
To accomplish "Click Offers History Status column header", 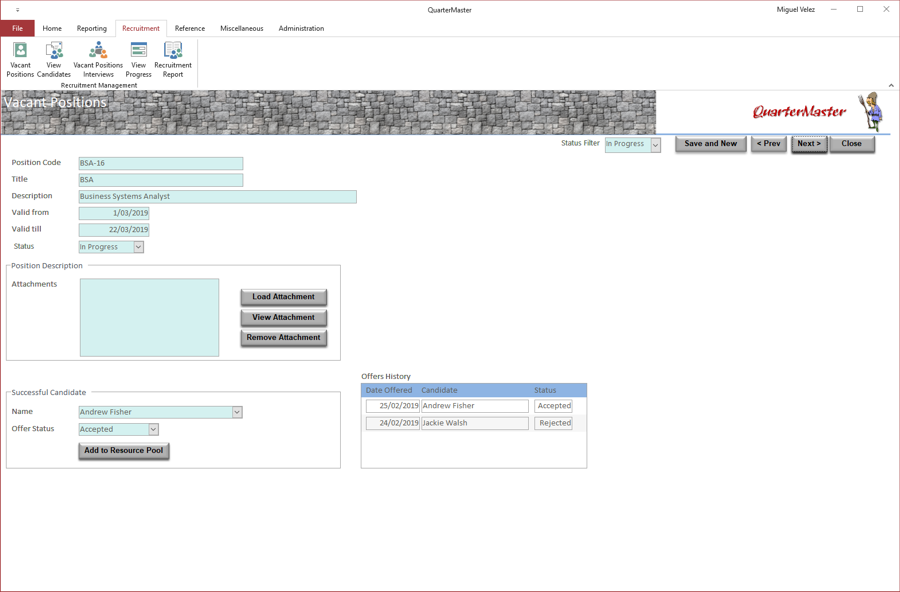I will click(x=545, y=390).
